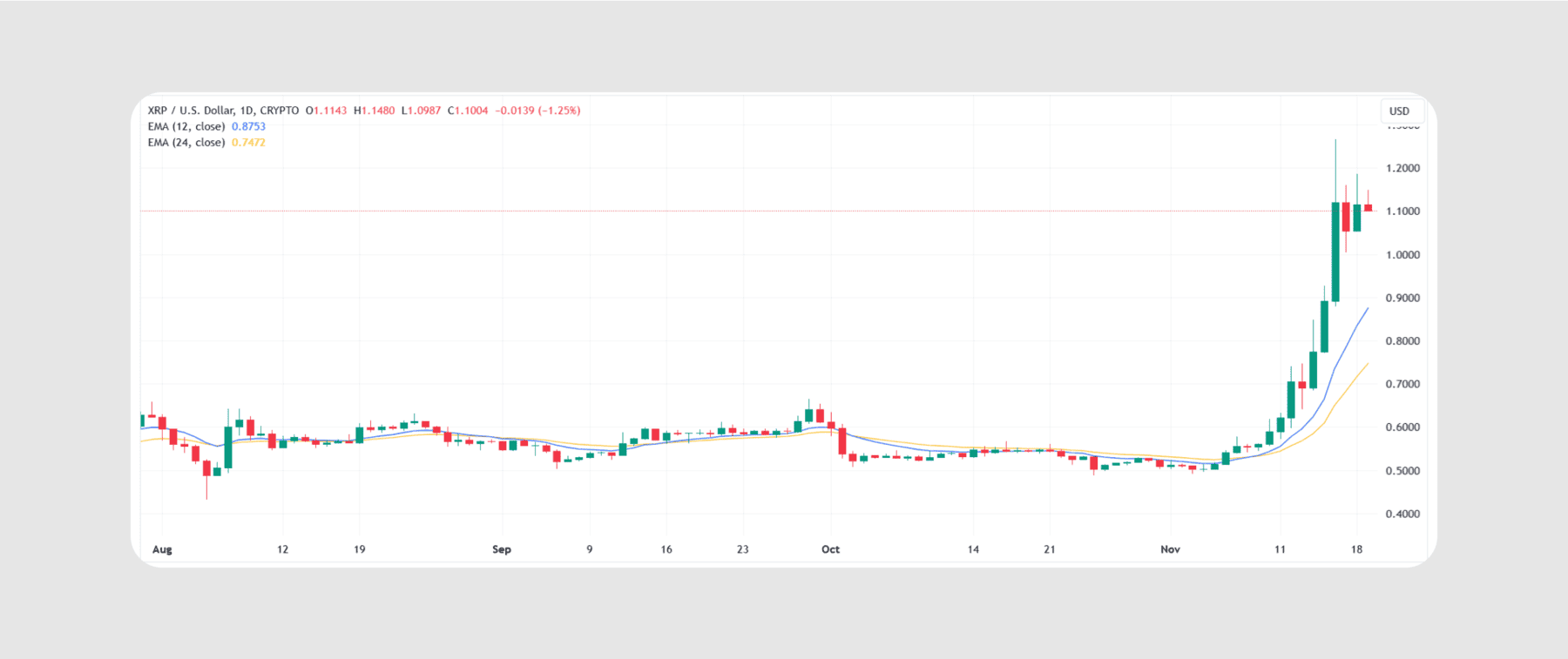Click the EMA 24 value 0.7472
Image resolution: width=1568 pixels, height=659 pixels.
(x=248, y=143)
